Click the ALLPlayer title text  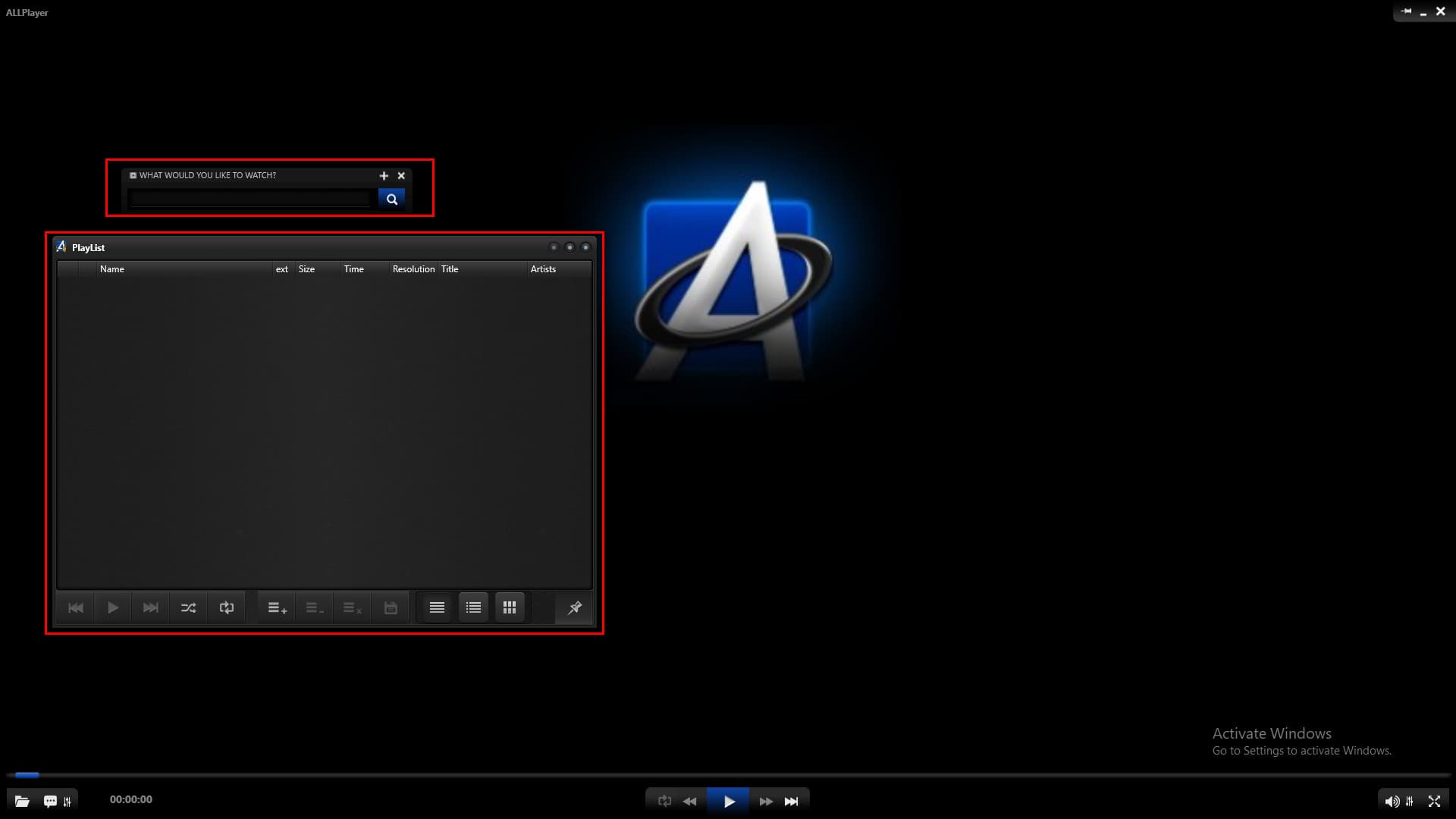pyautogui.click(x=27, y=13)
